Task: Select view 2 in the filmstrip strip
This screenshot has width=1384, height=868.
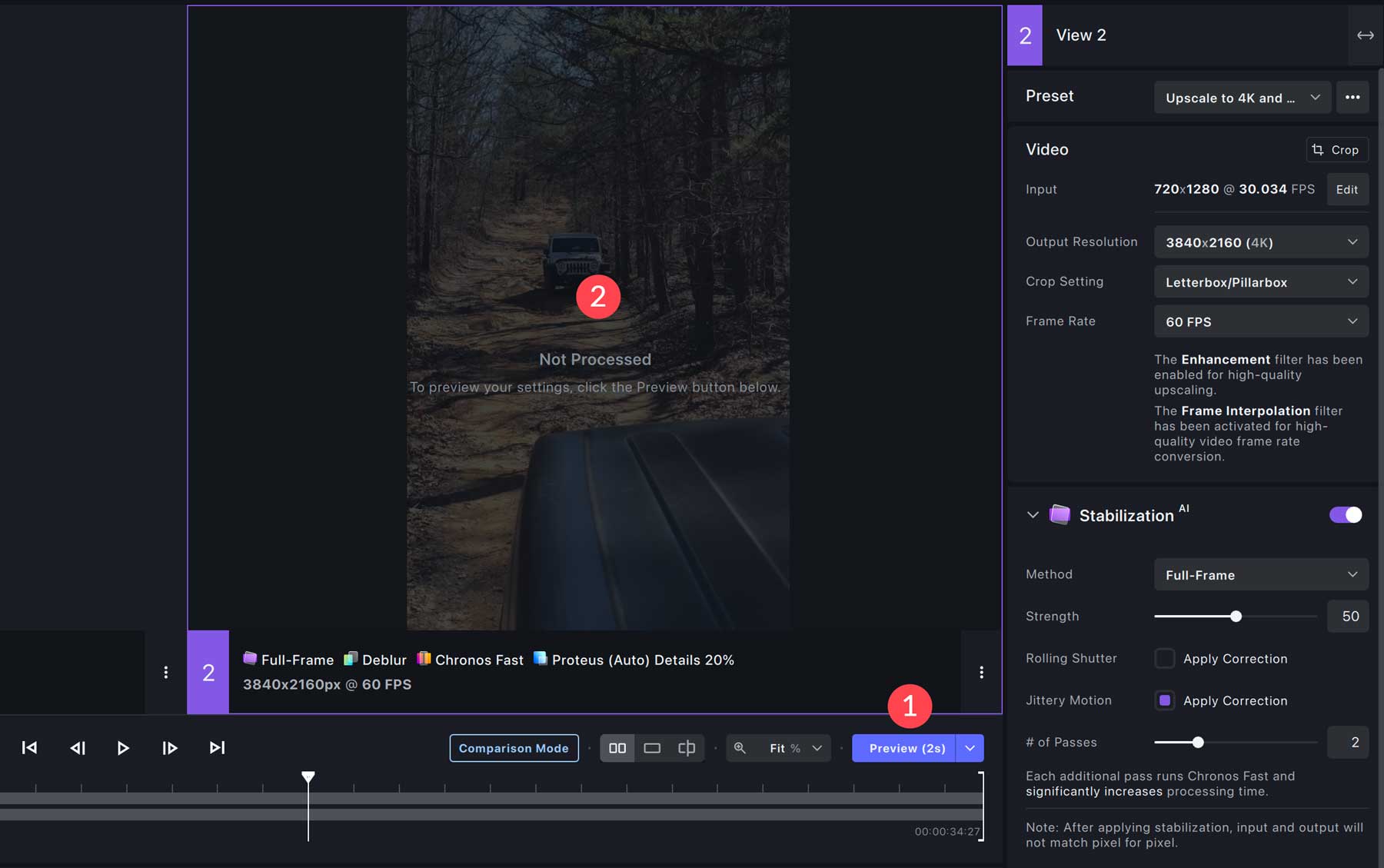Action: [208, 672]
